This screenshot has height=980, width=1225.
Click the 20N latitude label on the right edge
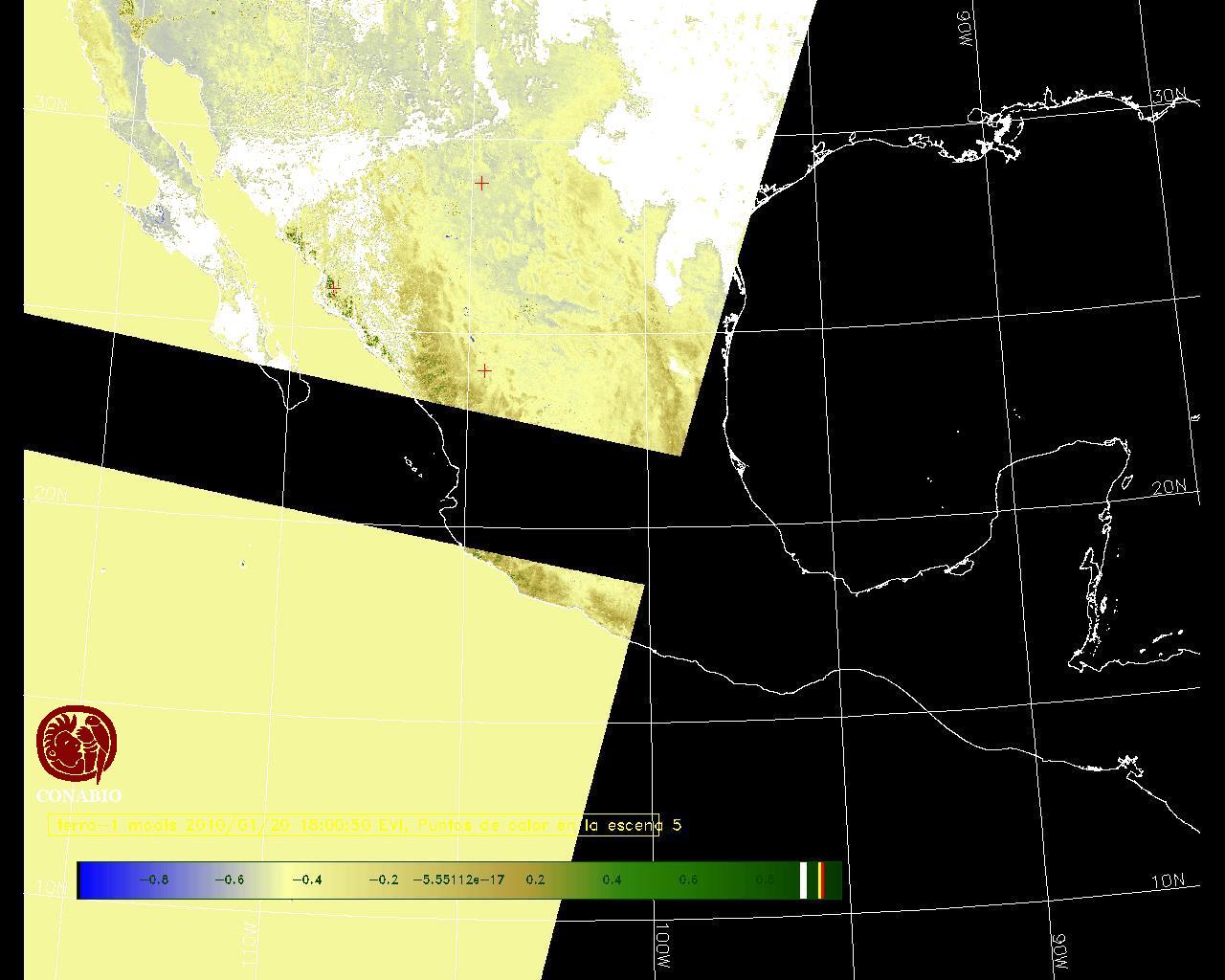(x=1169, y=487)
